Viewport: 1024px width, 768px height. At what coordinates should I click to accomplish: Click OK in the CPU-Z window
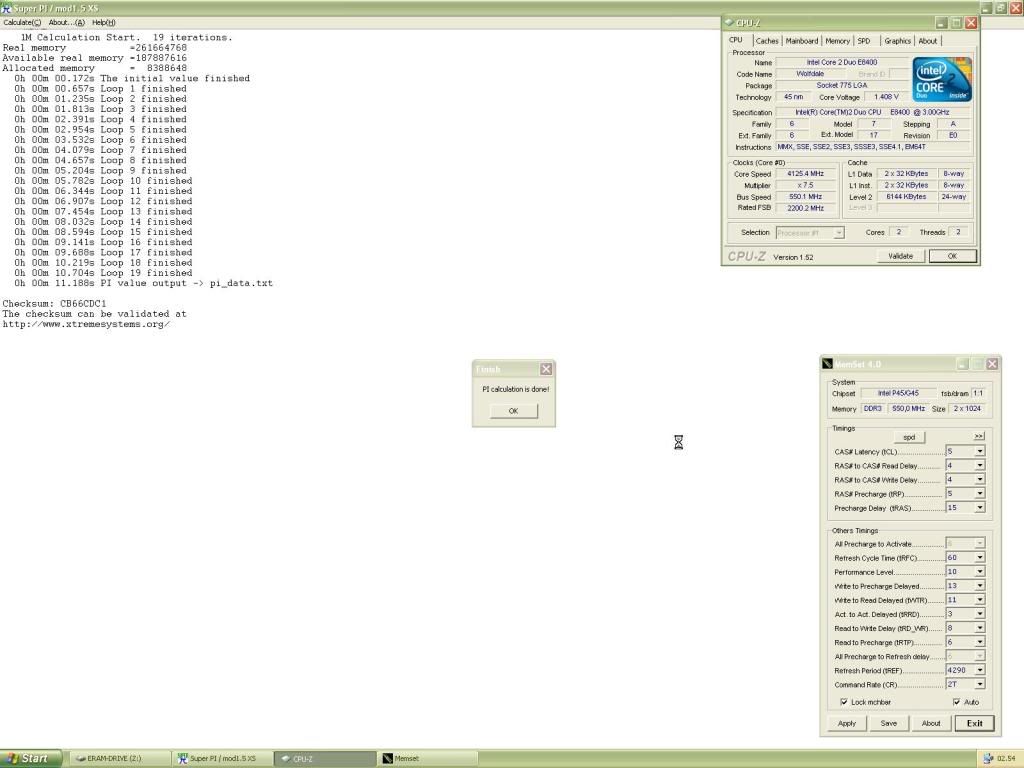point(952,256)
